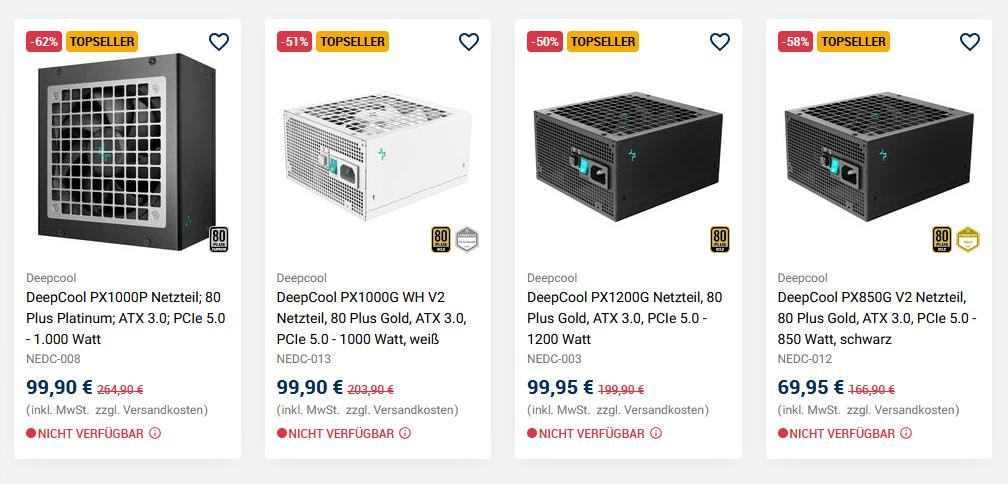Open DeepCool PX850G V2 Netzteil title
Image resolution: width=1008 pixels, height=484 pixels.
(877, 318)
